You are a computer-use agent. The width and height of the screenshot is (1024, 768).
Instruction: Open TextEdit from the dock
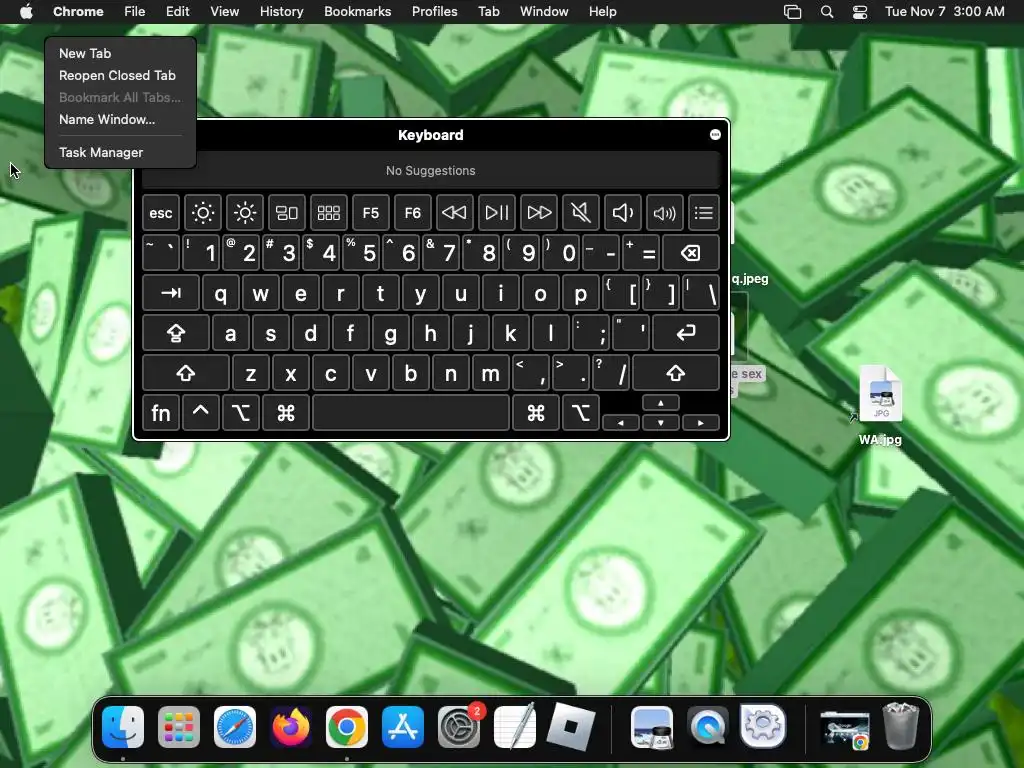pos(515,727)
